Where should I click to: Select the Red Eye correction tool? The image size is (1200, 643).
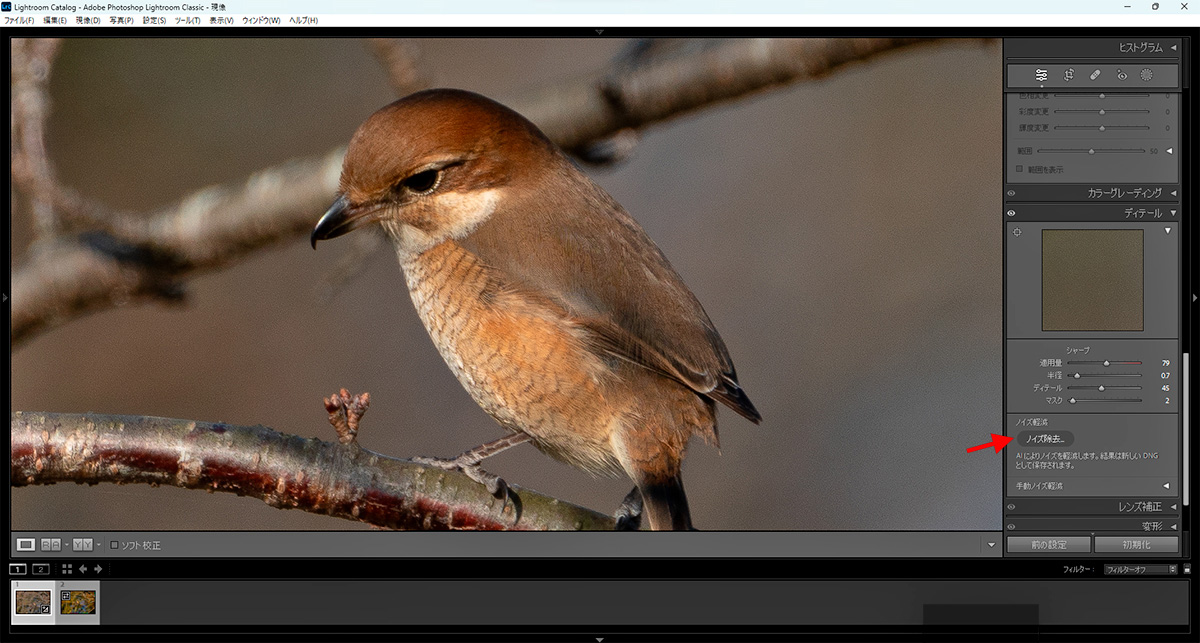click(x=1121, y=75)
